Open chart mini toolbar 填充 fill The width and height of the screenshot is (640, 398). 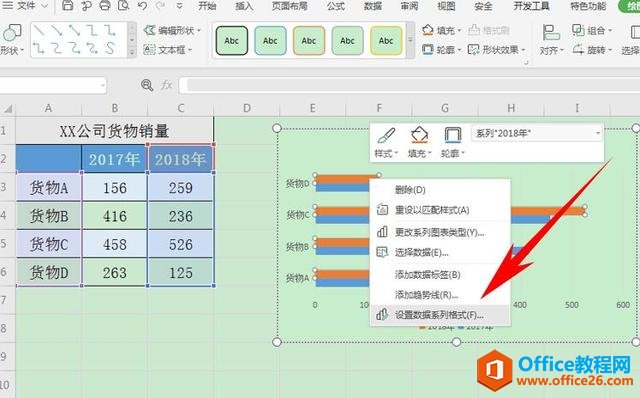[419, 142]
